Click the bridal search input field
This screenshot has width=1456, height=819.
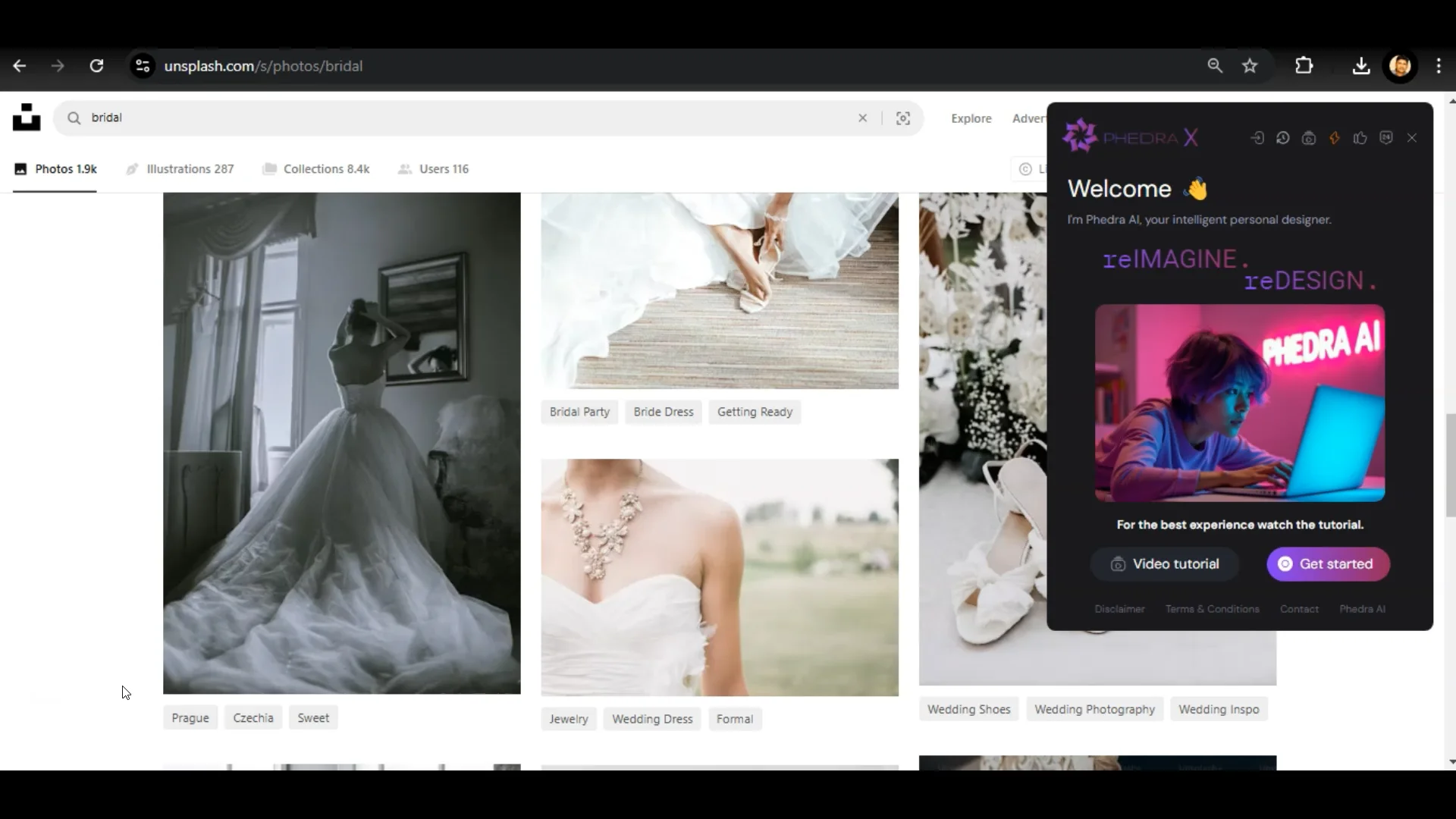click(x=455, y=118)
